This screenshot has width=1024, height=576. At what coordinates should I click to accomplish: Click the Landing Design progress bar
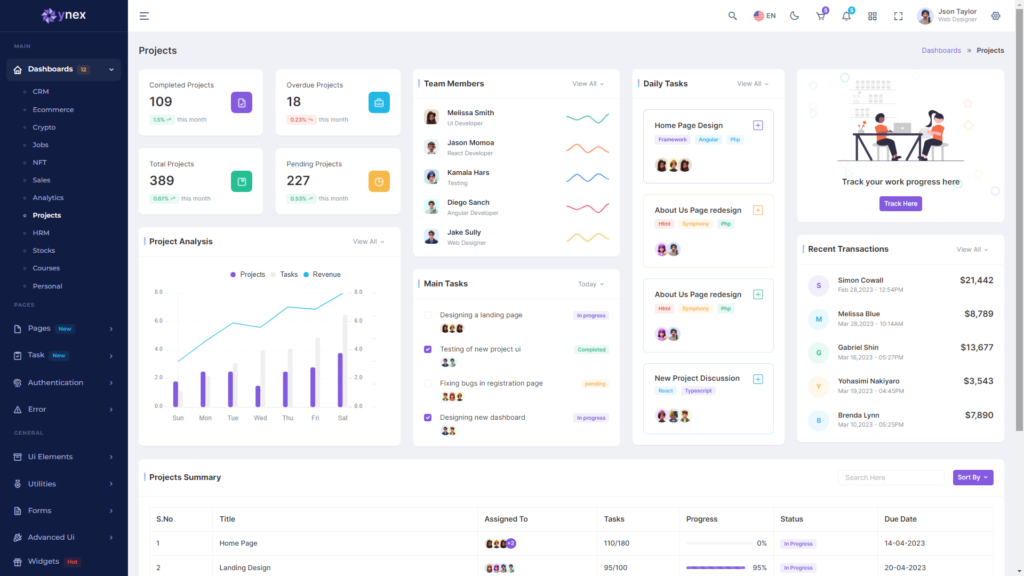(x=716, y=568)
